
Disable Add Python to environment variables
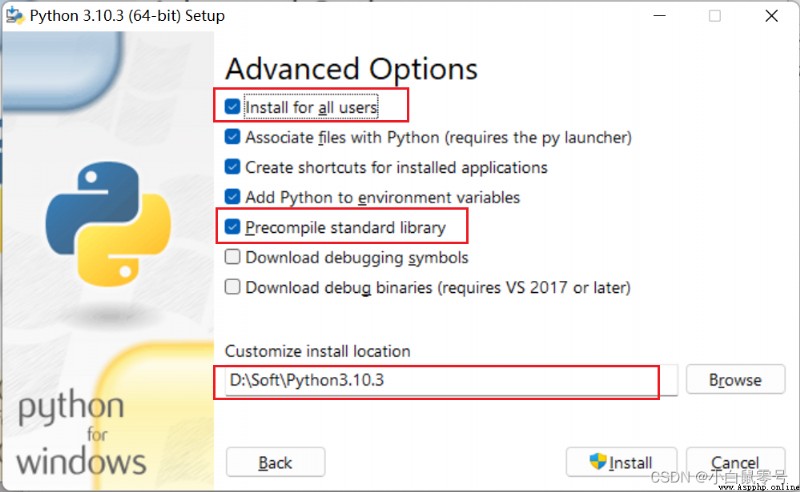[x=232, y=197]
